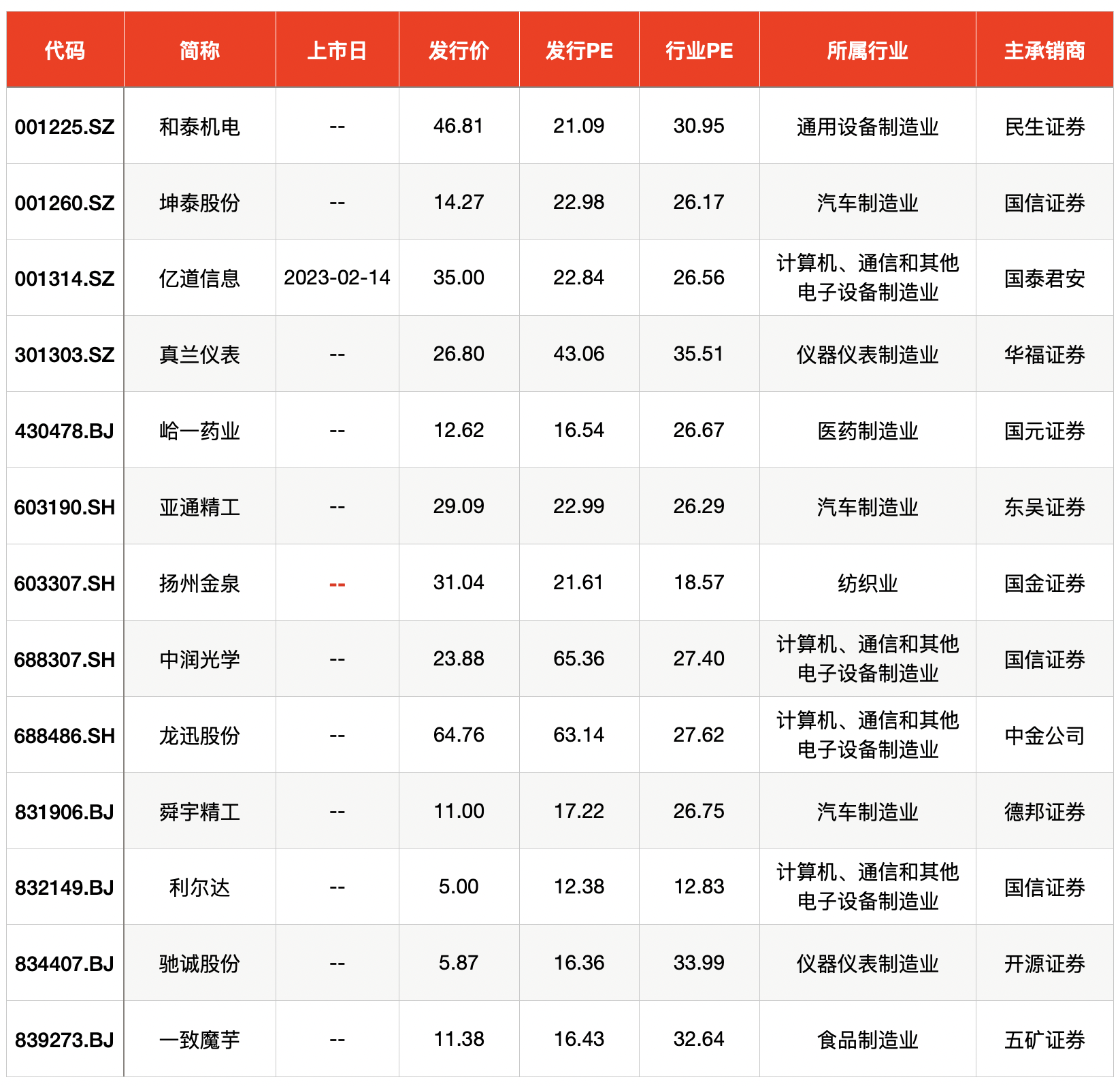Viewport: 1120px width, 1086px height.
Task: Click the 上市日 column header
Action: (x=337, y=50)
